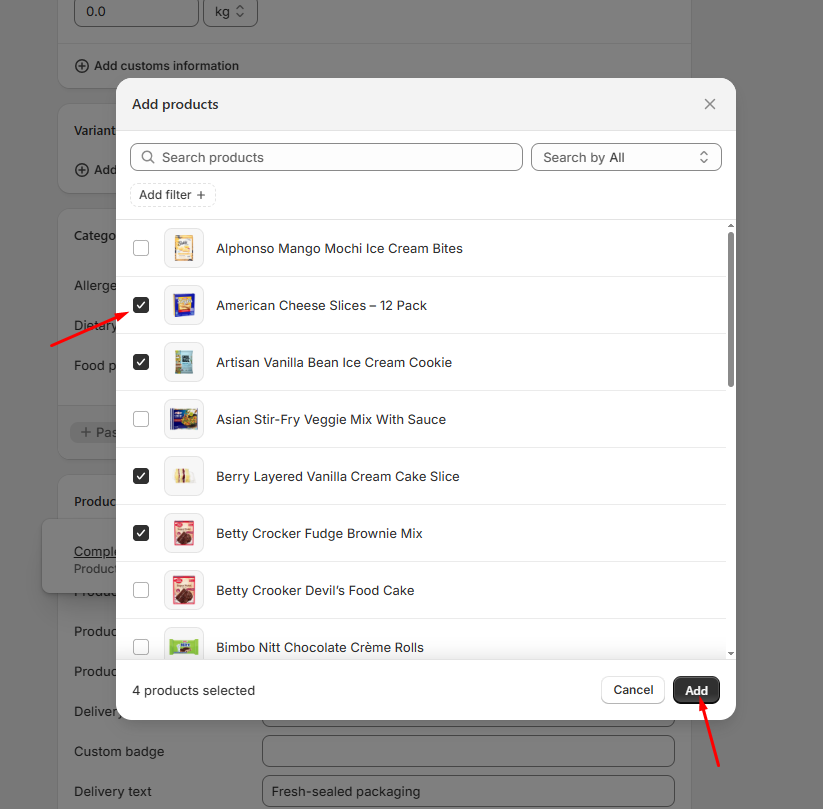Viewport: 823px width, 809px height.
Task: Click the American Cheese Slices product image
Action: 184,305
